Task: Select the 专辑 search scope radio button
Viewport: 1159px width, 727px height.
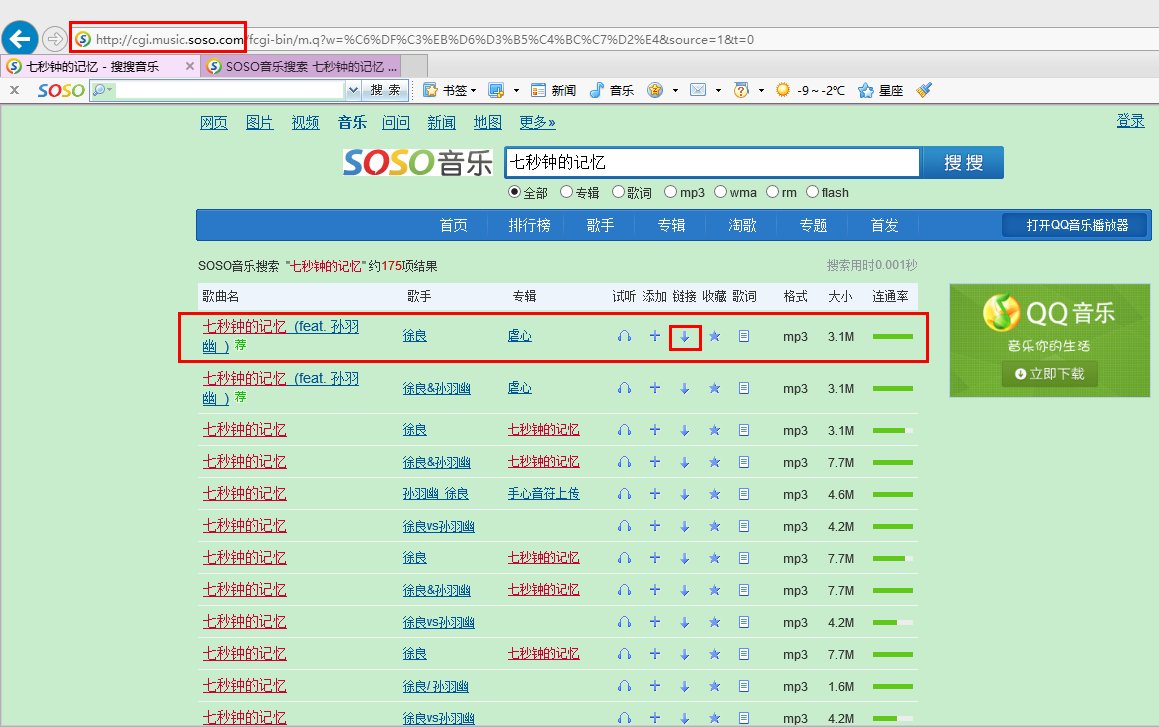Action: 567,192
